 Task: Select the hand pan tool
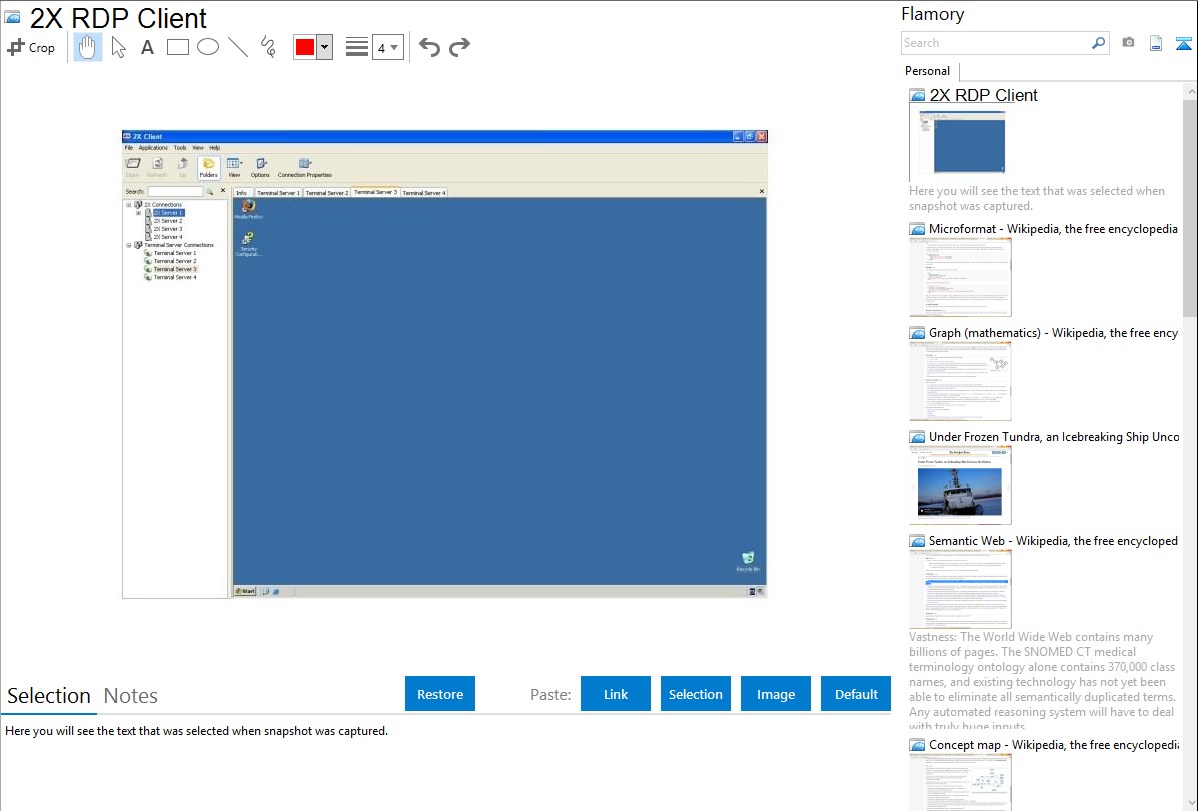click(x=87, y=47)
